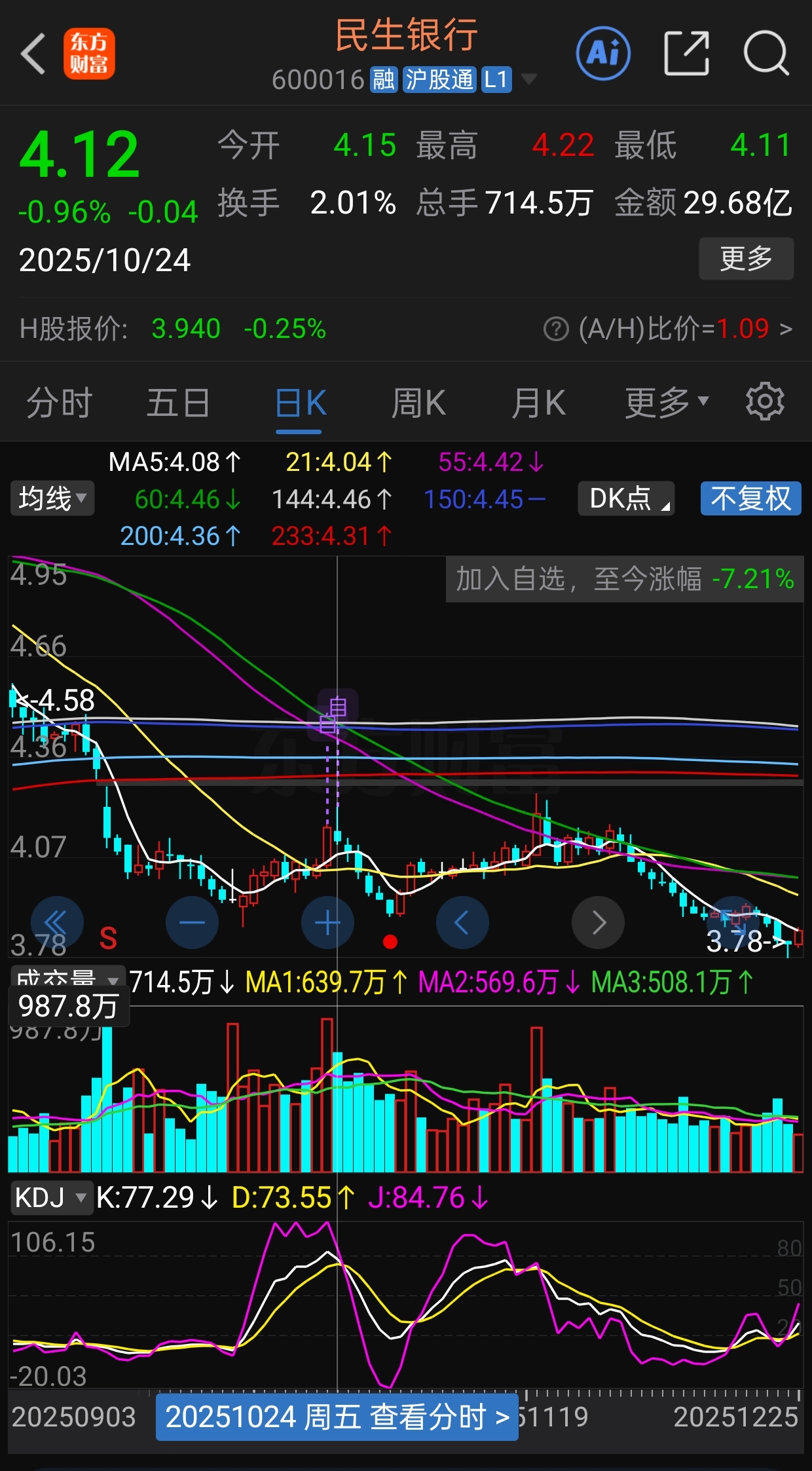This screenshot has height=1471, width=812.
Task: Tap the 融 margin trading badge
Action: tap(384, 80)
